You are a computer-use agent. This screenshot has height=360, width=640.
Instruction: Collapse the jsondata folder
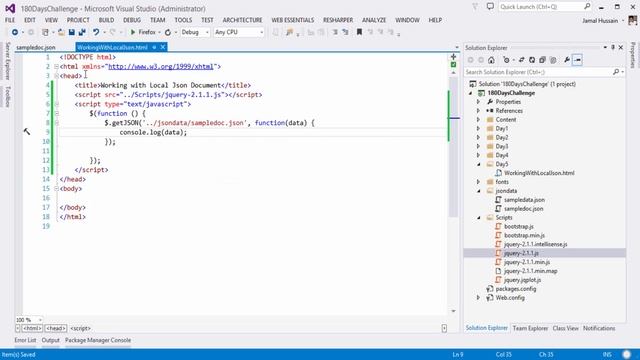tap(479, 191)
